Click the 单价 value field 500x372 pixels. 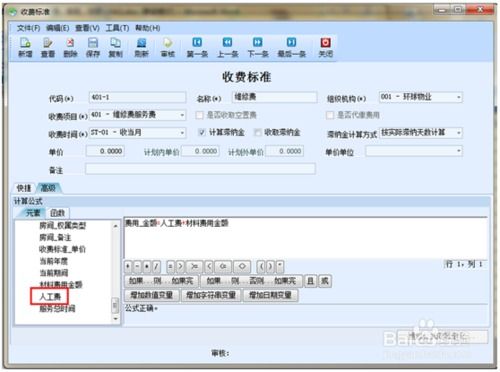coord(105,151)
